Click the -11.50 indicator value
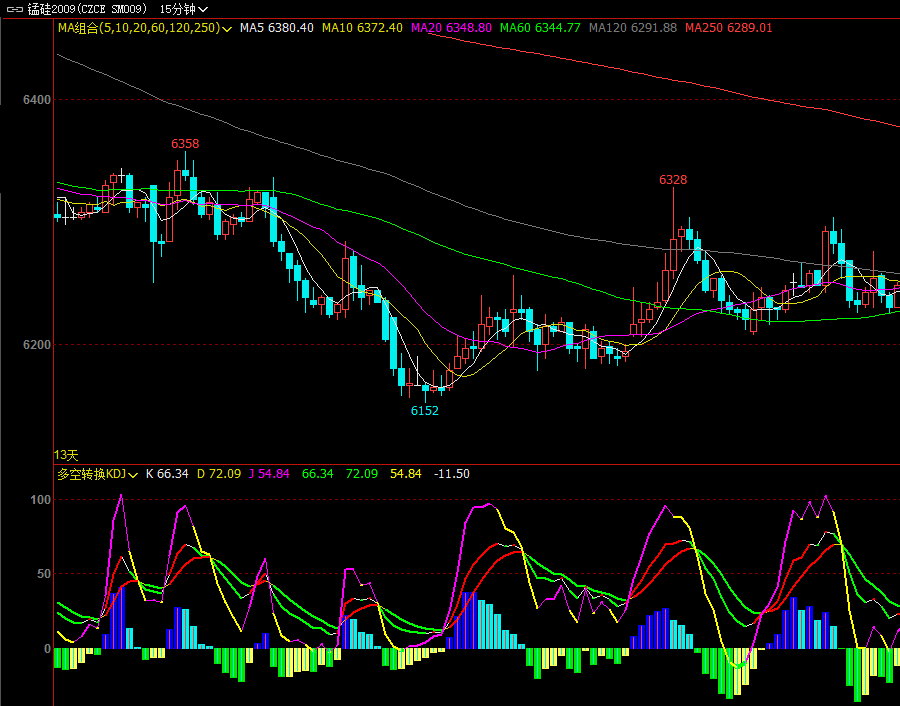 tap(452, 474)
